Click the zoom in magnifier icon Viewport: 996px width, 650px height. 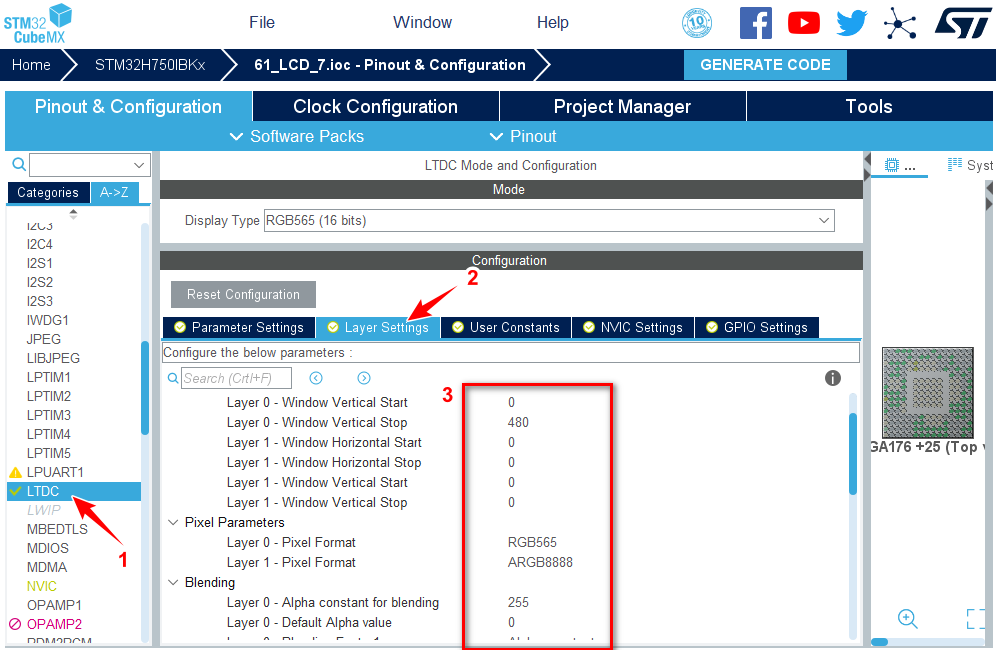click(908, 618)
